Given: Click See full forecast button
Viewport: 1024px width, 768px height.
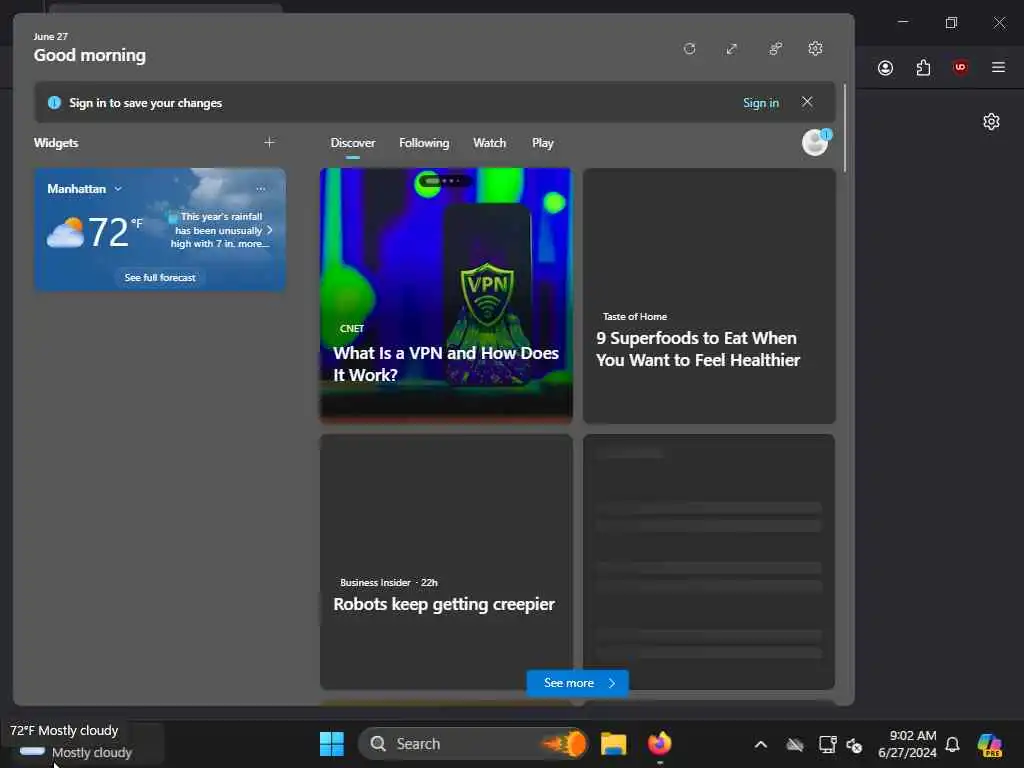Looking at the screenshot, I should [x=160, y=278].
